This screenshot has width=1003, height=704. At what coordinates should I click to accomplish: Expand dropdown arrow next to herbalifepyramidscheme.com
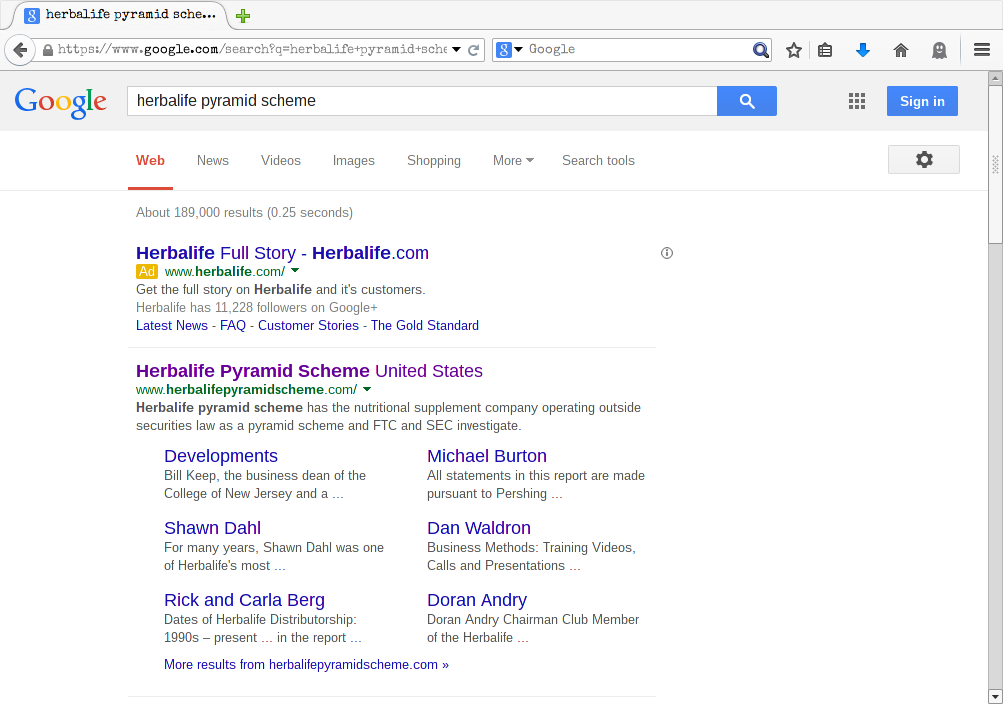367,389
